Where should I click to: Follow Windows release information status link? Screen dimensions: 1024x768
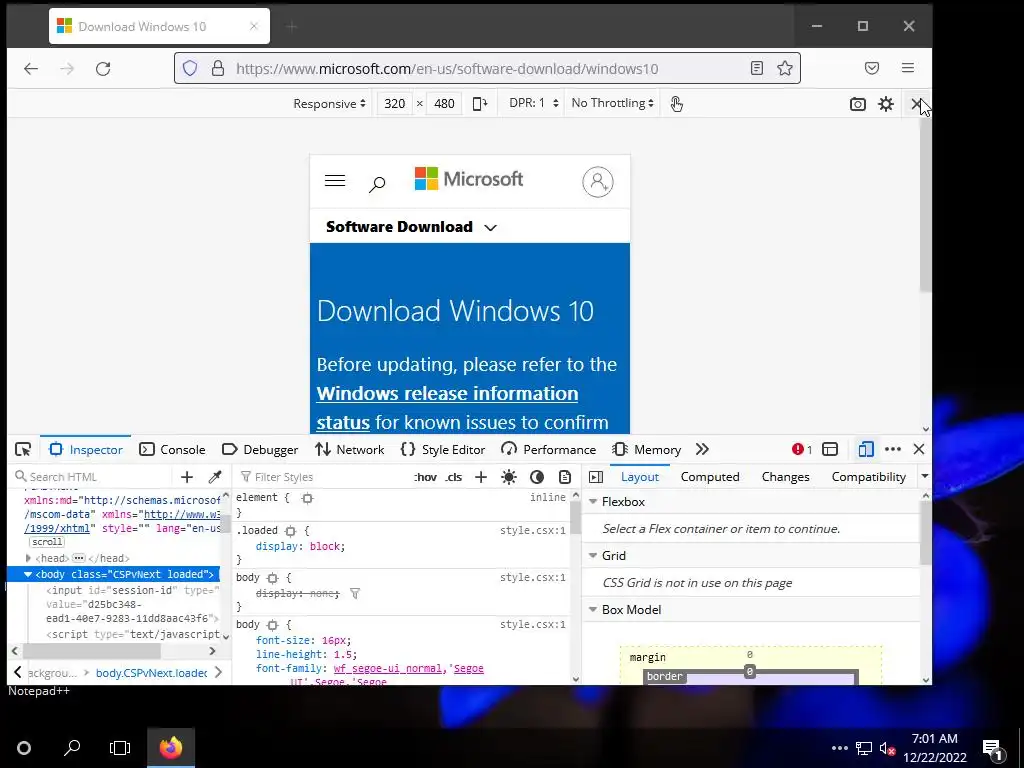click(x=447, y=408)
